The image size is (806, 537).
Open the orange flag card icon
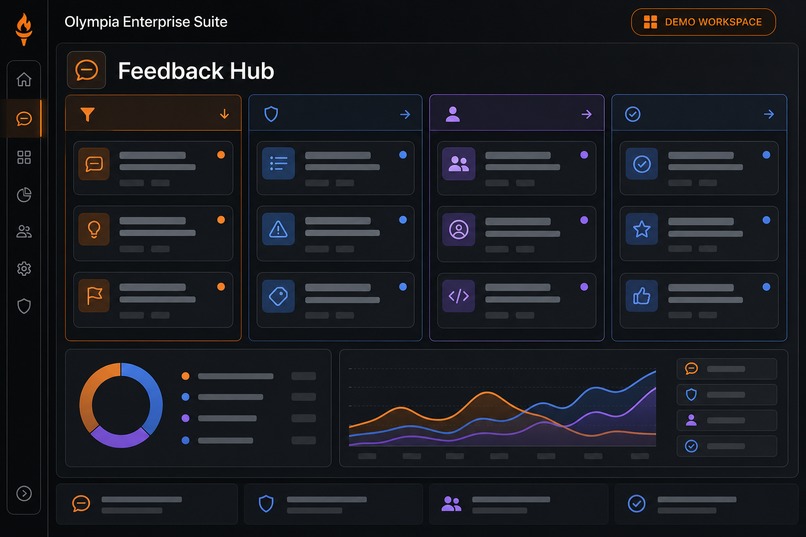(94, 296)
